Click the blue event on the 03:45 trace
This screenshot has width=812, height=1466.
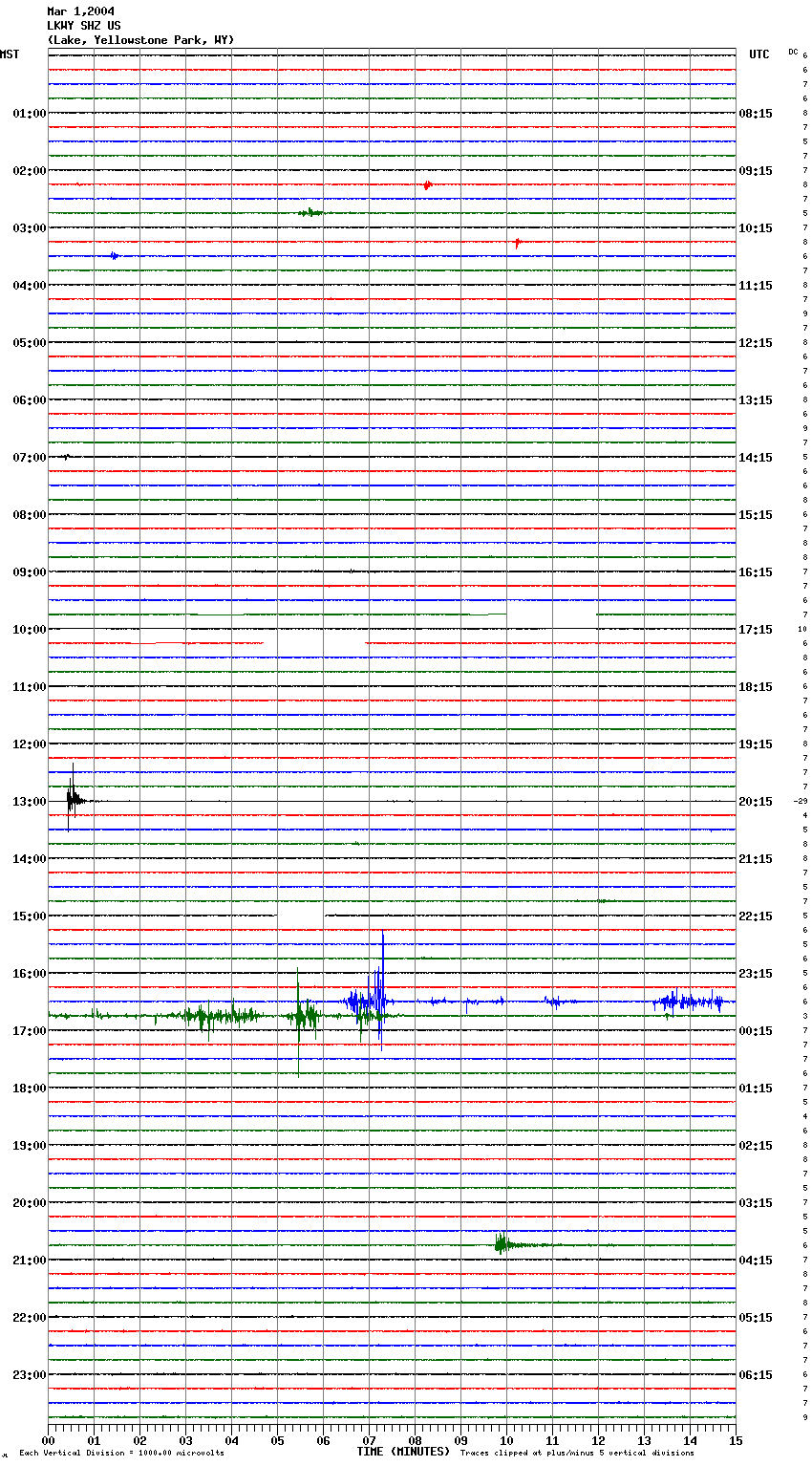pos(114,255)
